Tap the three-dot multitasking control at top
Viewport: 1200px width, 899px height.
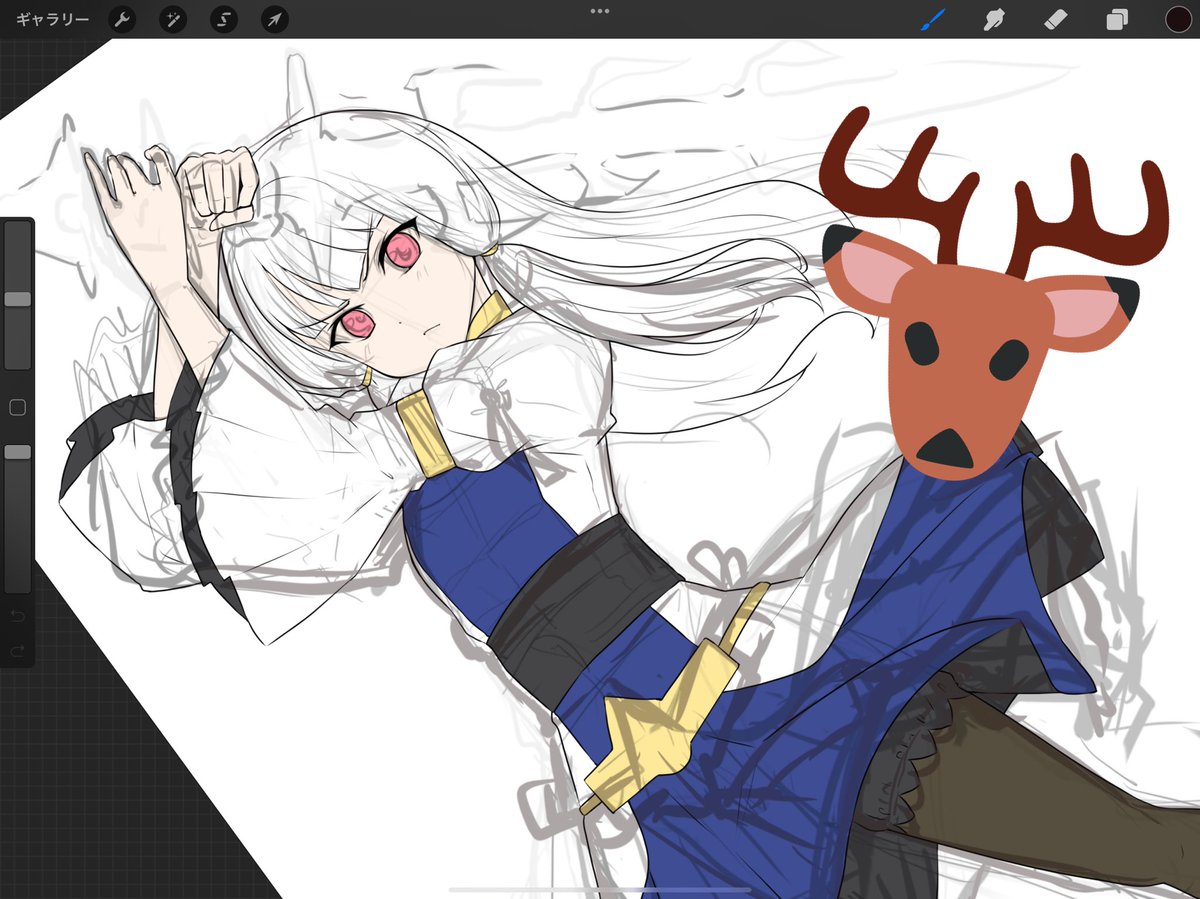pos(600,11)
